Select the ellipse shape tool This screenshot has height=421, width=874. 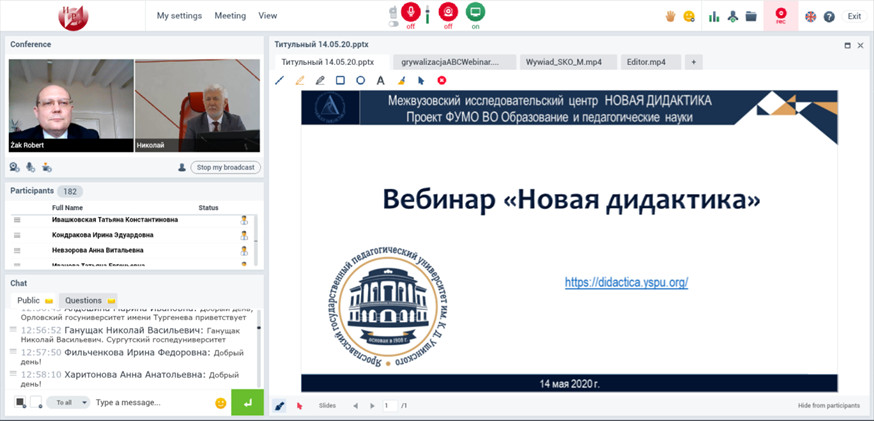click(x=361, y=80)
